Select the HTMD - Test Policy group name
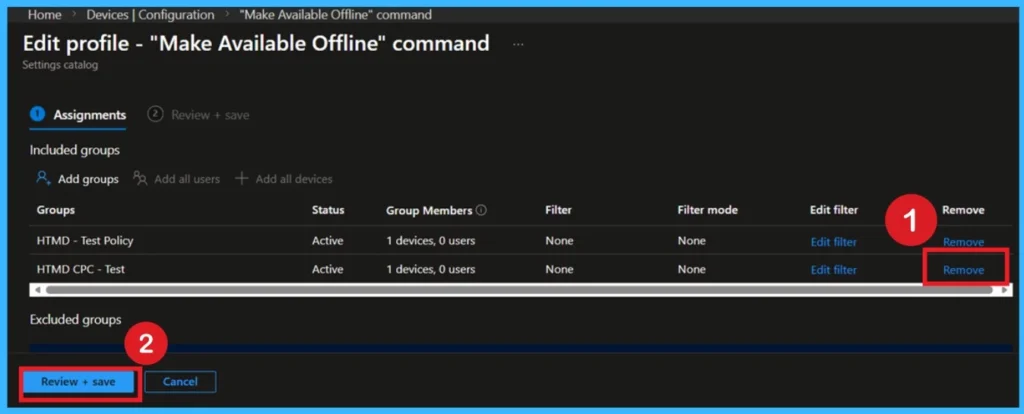This screenshot has height=414, width=1024. click(85, 241)
